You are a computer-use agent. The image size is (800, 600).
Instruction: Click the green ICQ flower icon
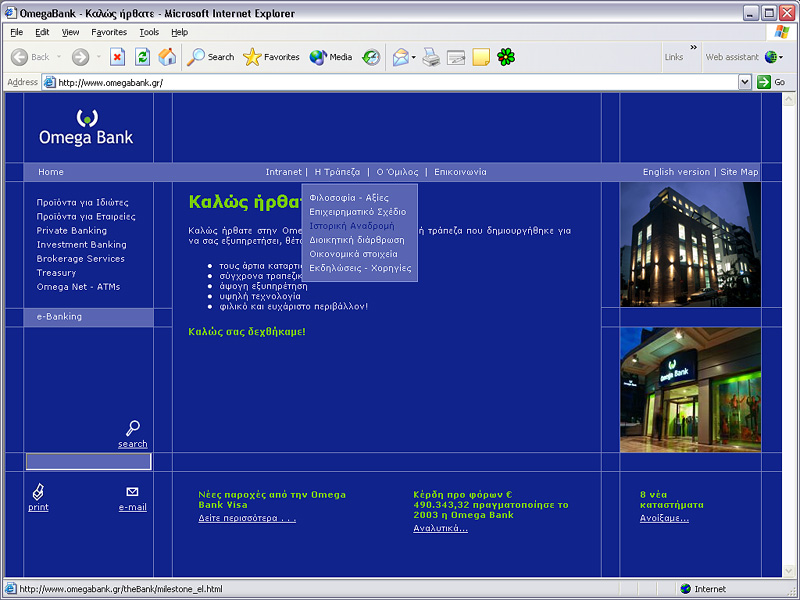click(x=506, y=57)
